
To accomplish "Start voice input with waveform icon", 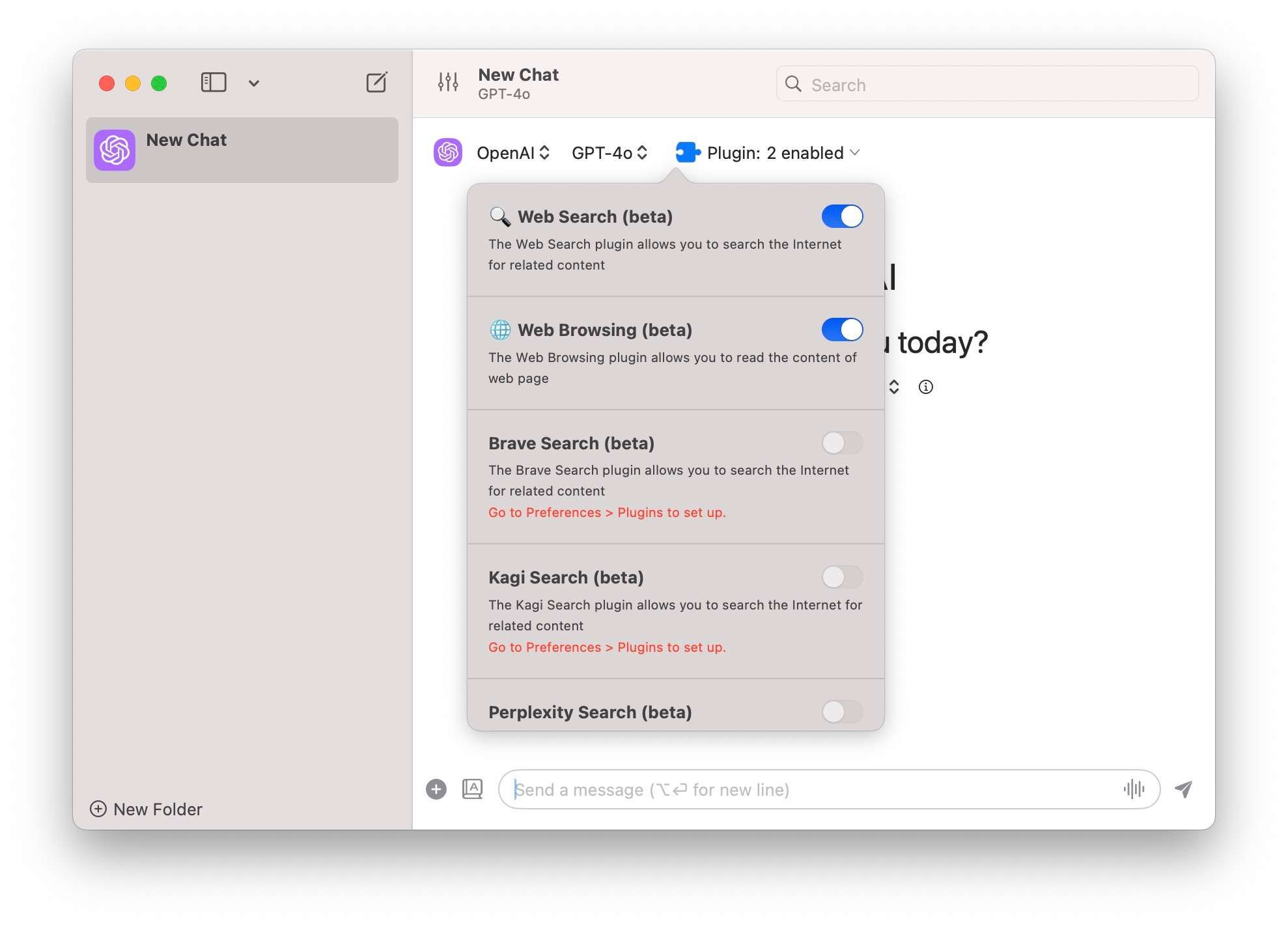I will pyautogui.click(x=1134, y=789).
